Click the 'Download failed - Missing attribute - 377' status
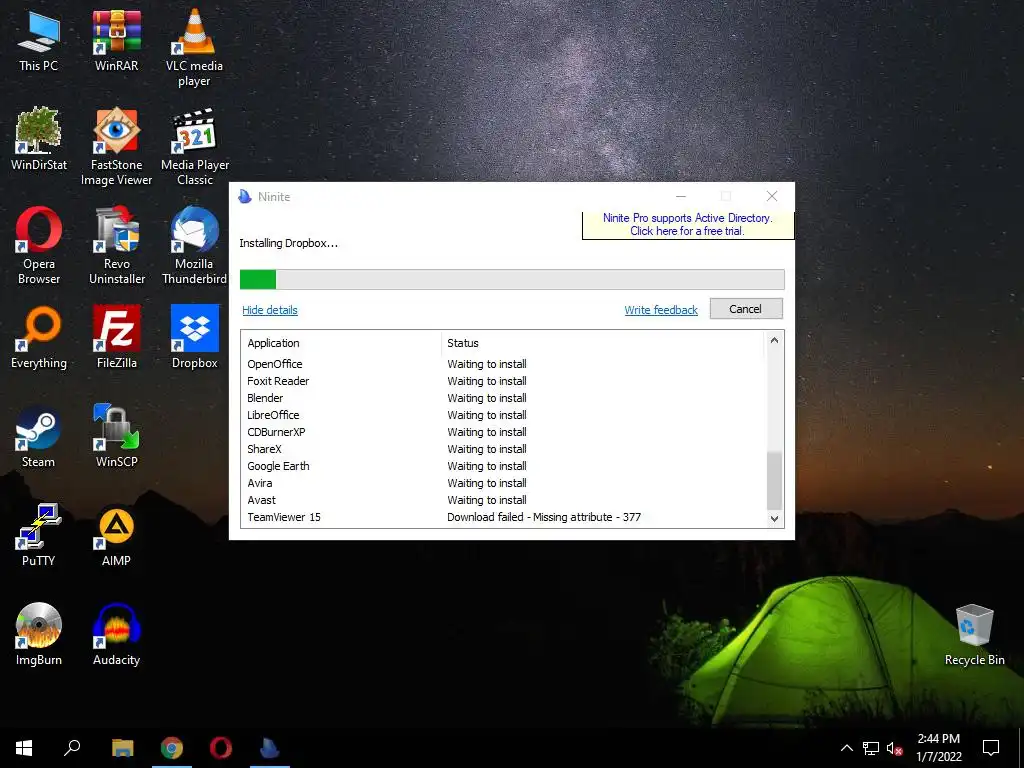This screenshot has height=768, width=1024. point(544,517)
